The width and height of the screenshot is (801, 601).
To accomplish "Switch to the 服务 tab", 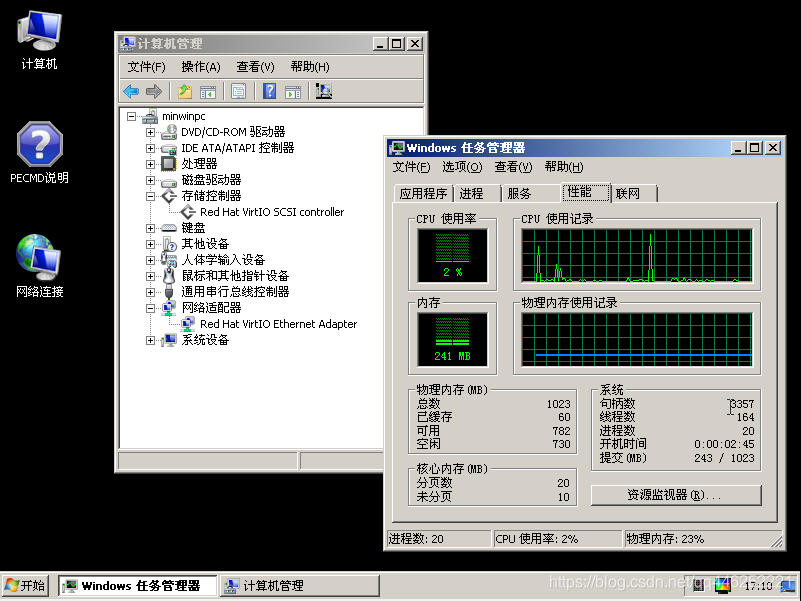I will [x=530, y=194].
